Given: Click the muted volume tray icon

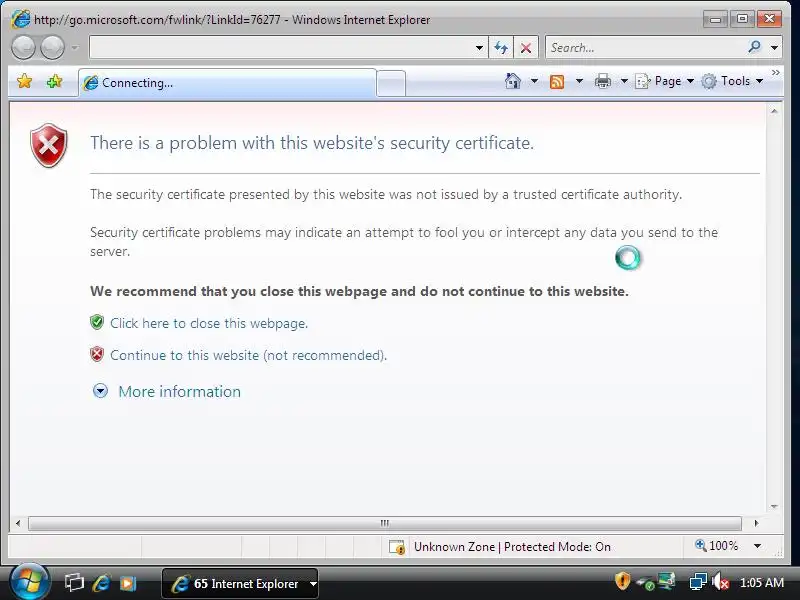Looking at the screenshot, I should (x=720, y=582).
